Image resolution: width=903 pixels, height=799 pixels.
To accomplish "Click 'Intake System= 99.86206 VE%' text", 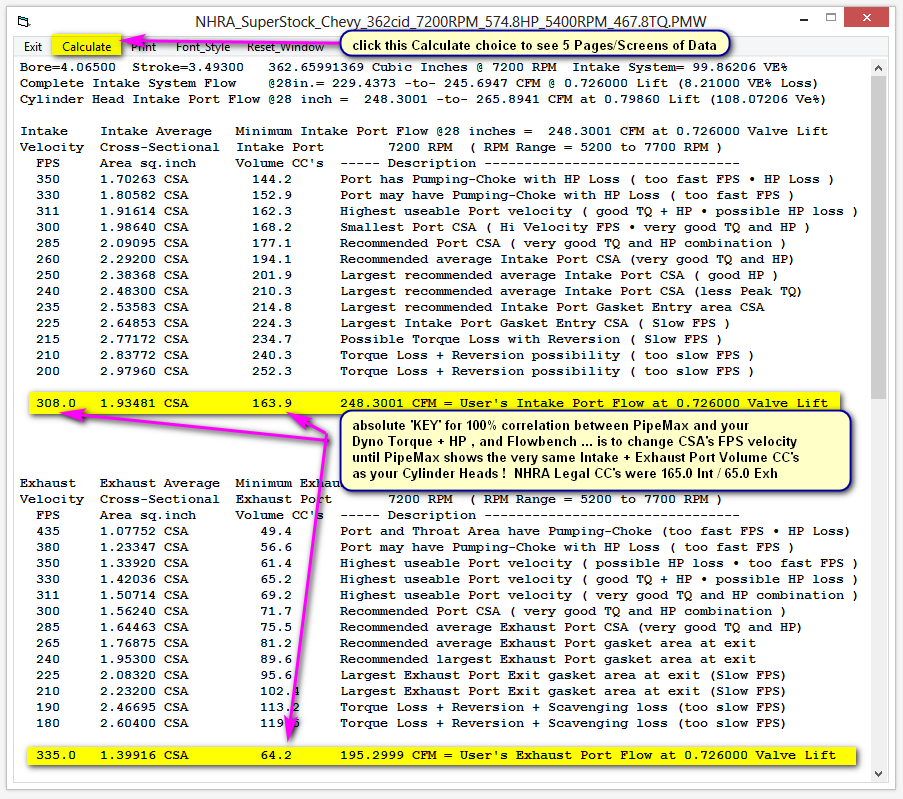I will [x=680, y=67].
